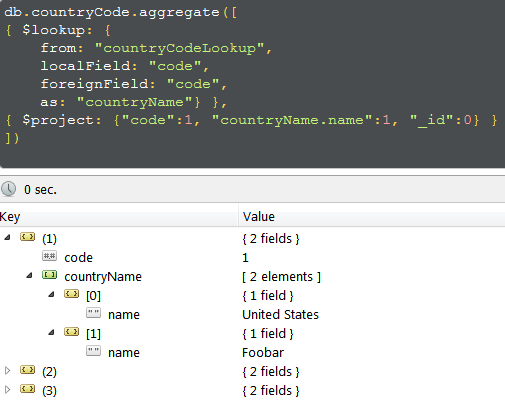
Task: Click the string icon next to United States name
Action: pyautogui.click(x=93, y=313)
